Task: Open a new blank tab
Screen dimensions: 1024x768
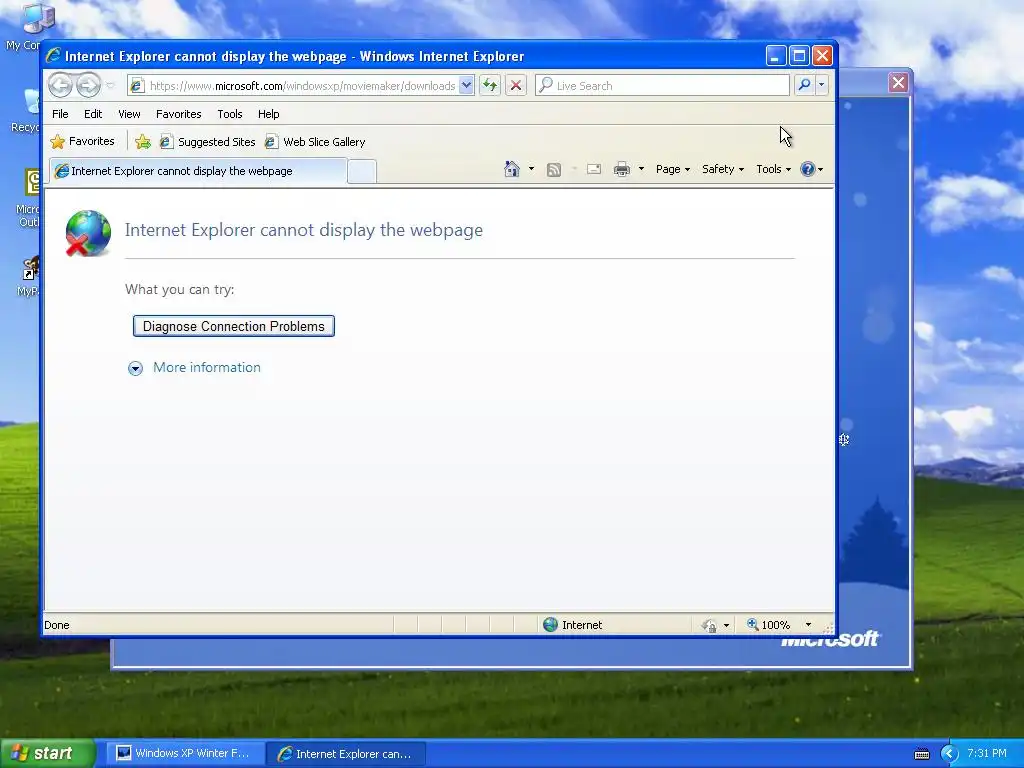Action: [361, 171]
